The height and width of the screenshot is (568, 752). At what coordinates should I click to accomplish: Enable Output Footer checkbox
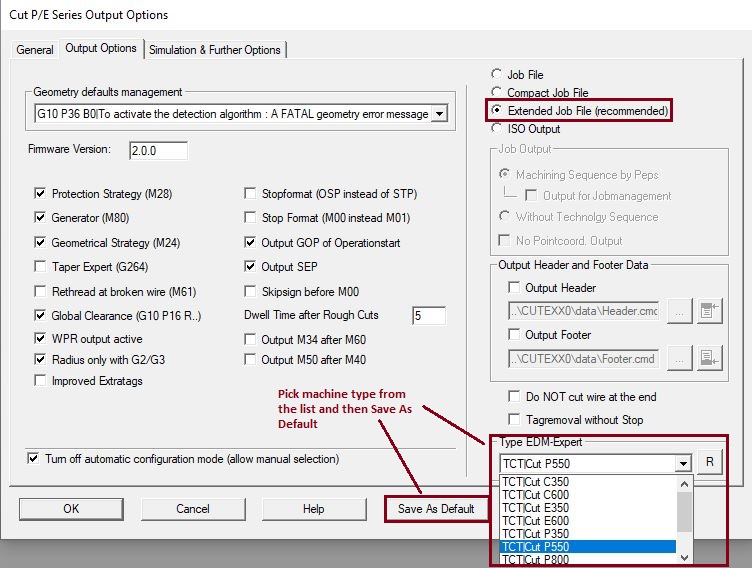tap(514, 335)
